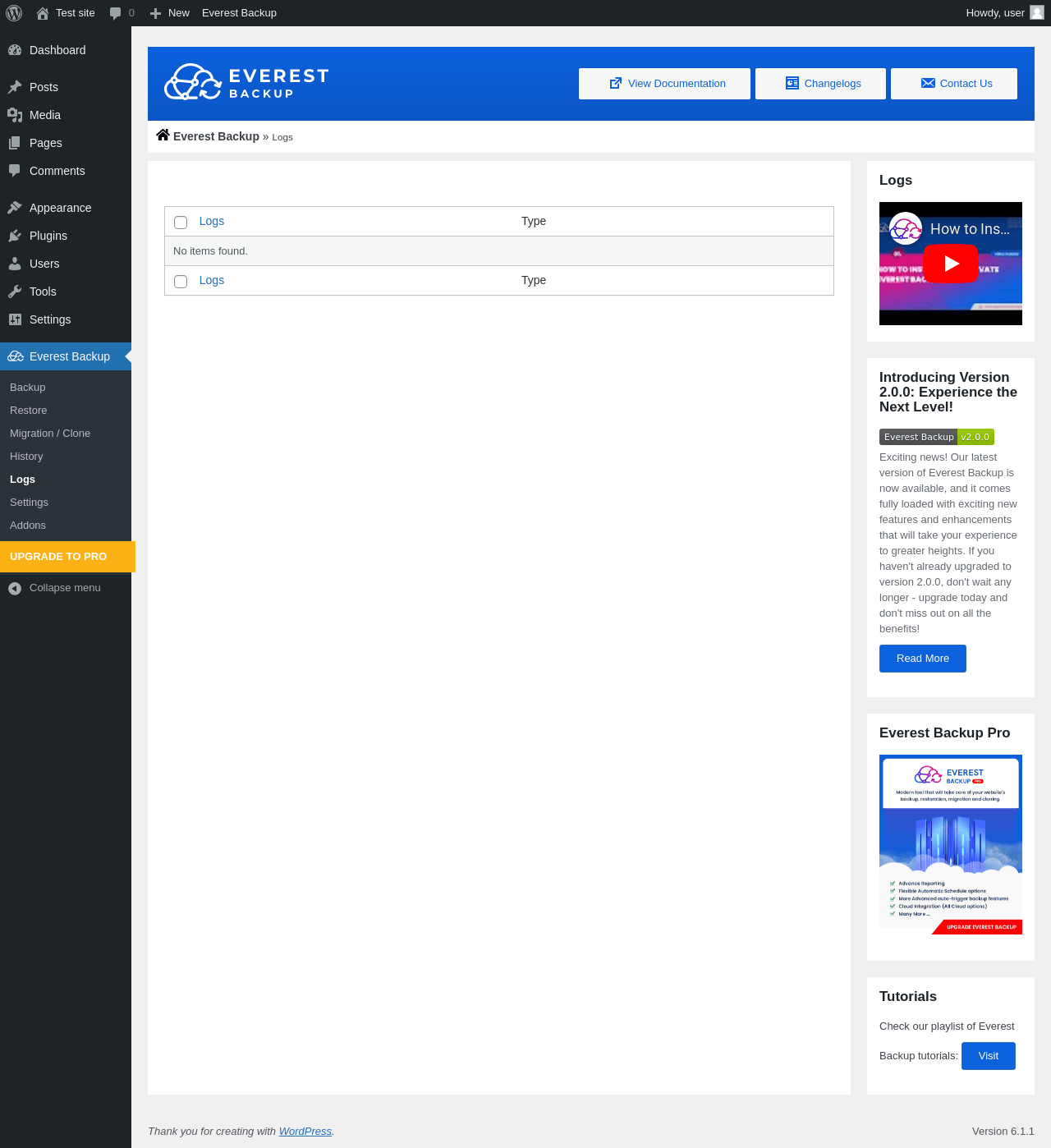Click the Plugins menu label
1051x1148 pixels.
[x=48, y=236]
